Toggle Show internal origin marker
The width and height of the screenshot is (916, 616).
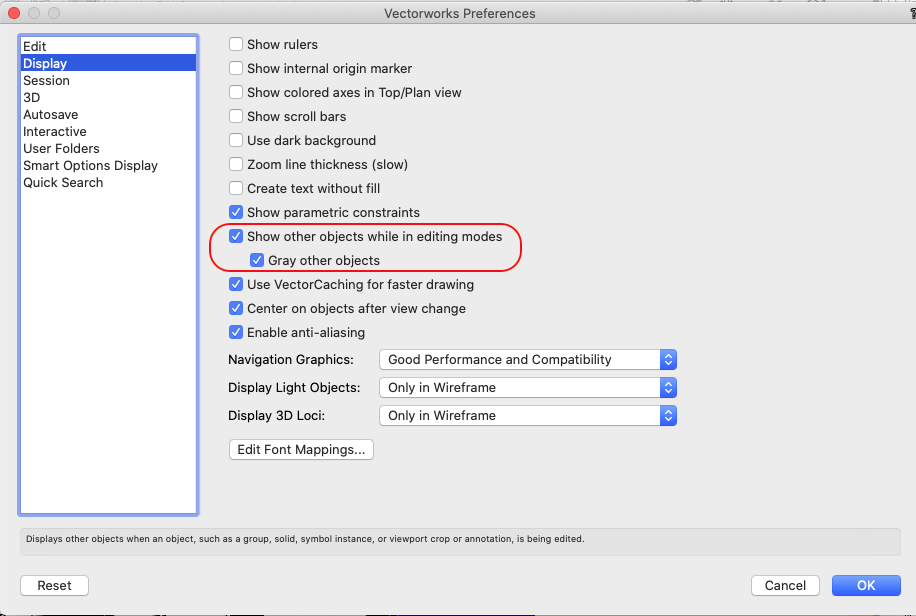pyautogui.click(x=237, y=68)
